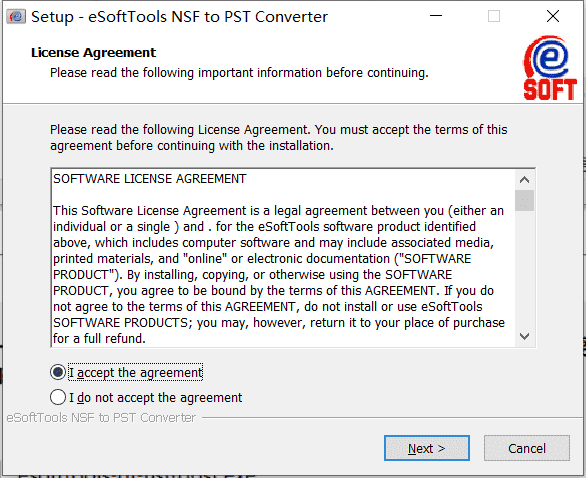Minimize the setup window
Viewport: 586px width, 478px height.
pyautogui.click(x=436, y=16)
